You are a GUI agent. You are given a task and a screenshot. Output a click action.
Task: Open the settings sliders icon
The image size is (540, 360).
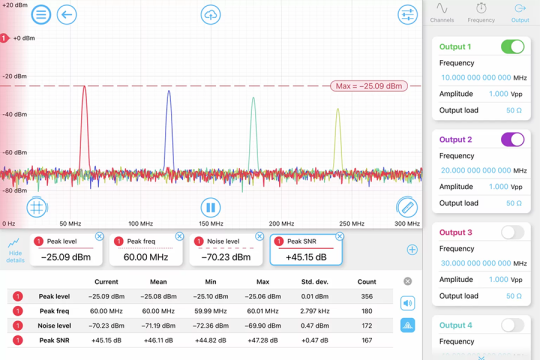(x=407, y=15)
